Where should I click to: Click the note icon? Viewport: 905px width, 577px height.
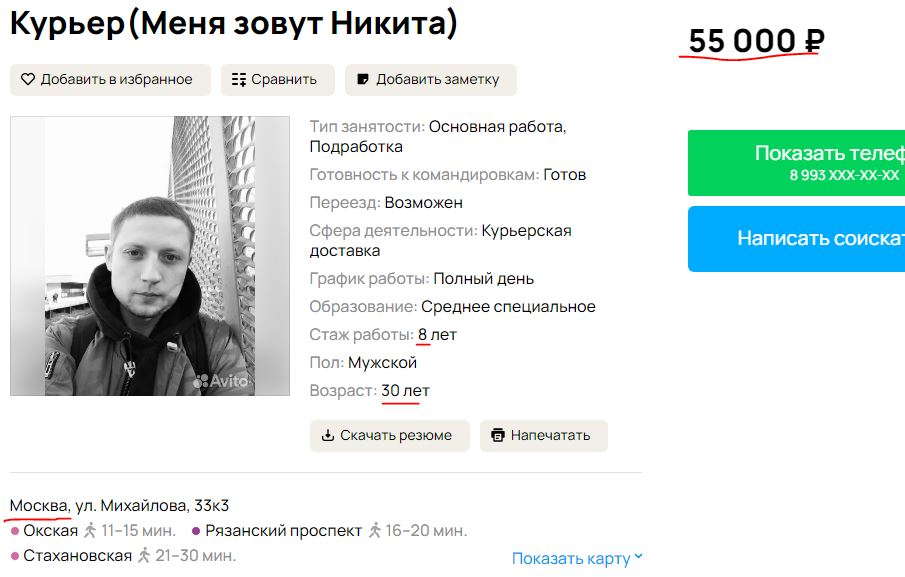click(x=363, y=80)
